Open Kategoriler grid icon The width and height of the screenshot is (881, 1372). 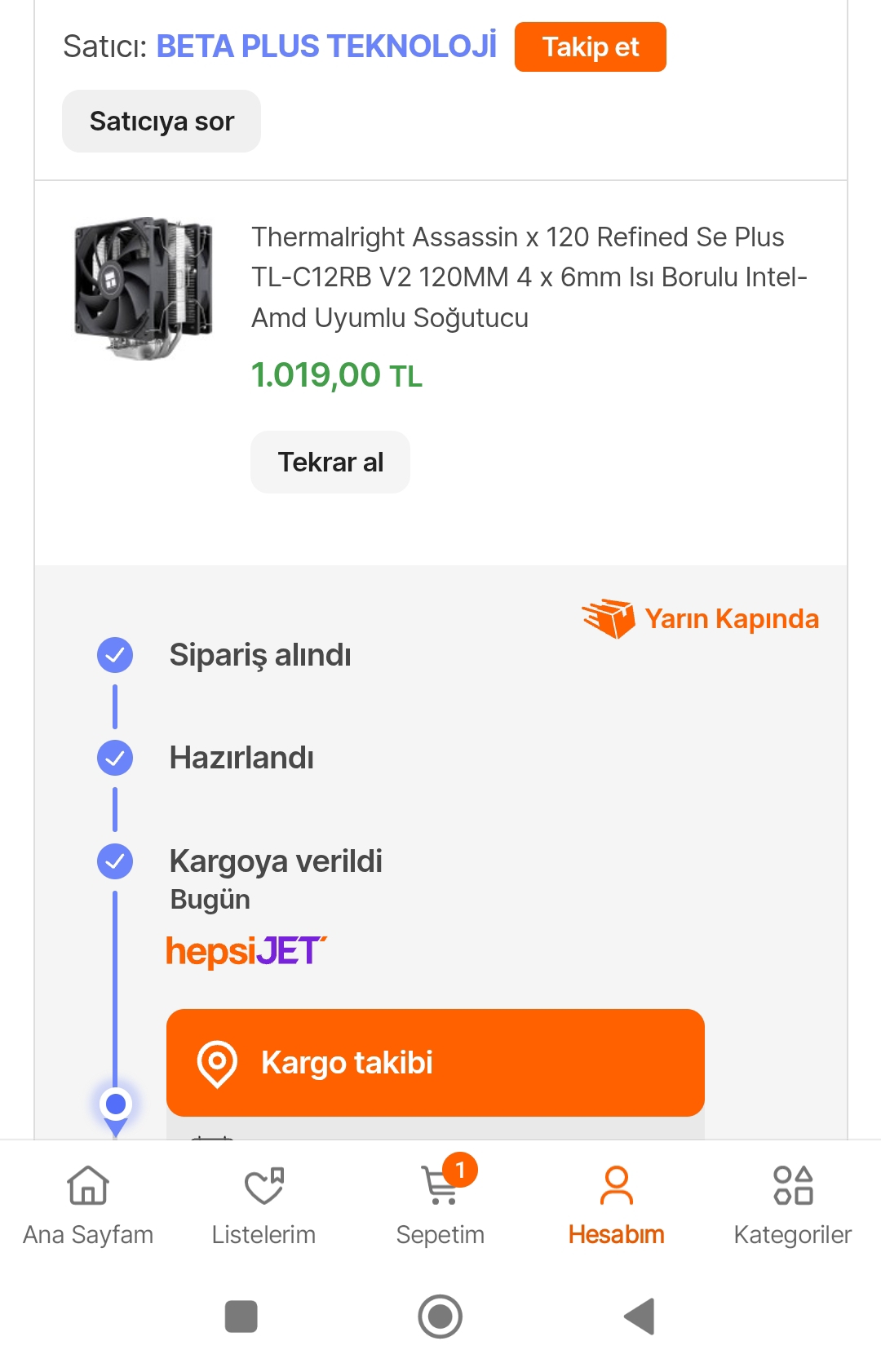coord(792,1185)
